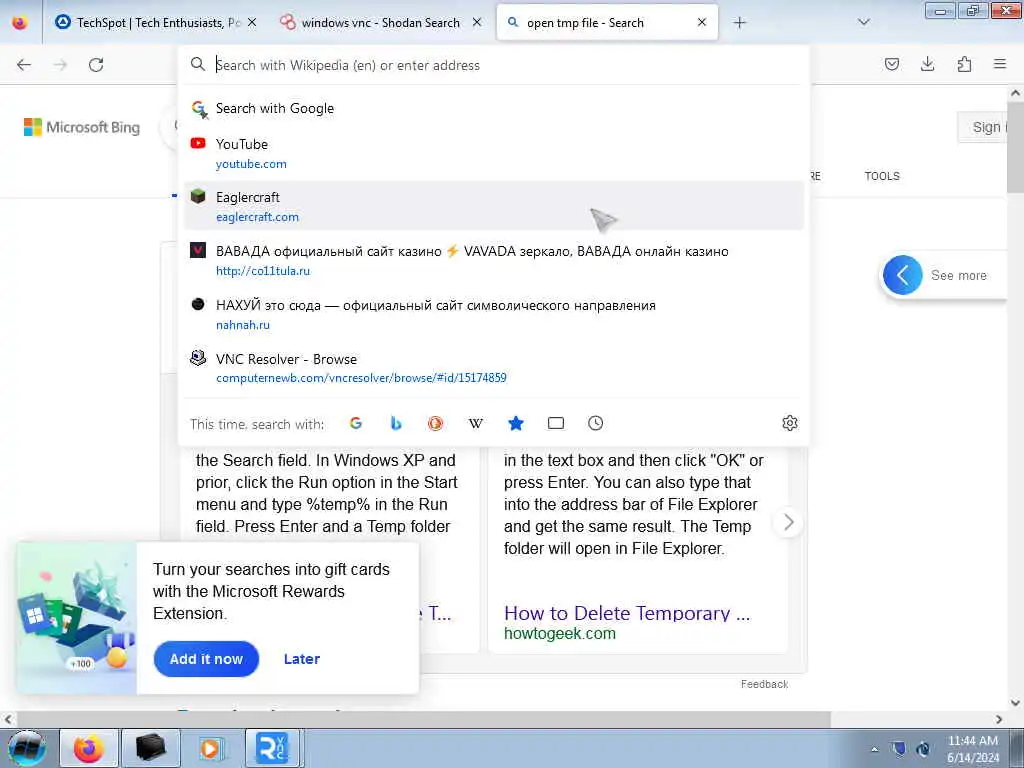The height and width of the screenshot is (768, 1024).
Task: Show hidden system tray icons
Action: tap(874, 749)
